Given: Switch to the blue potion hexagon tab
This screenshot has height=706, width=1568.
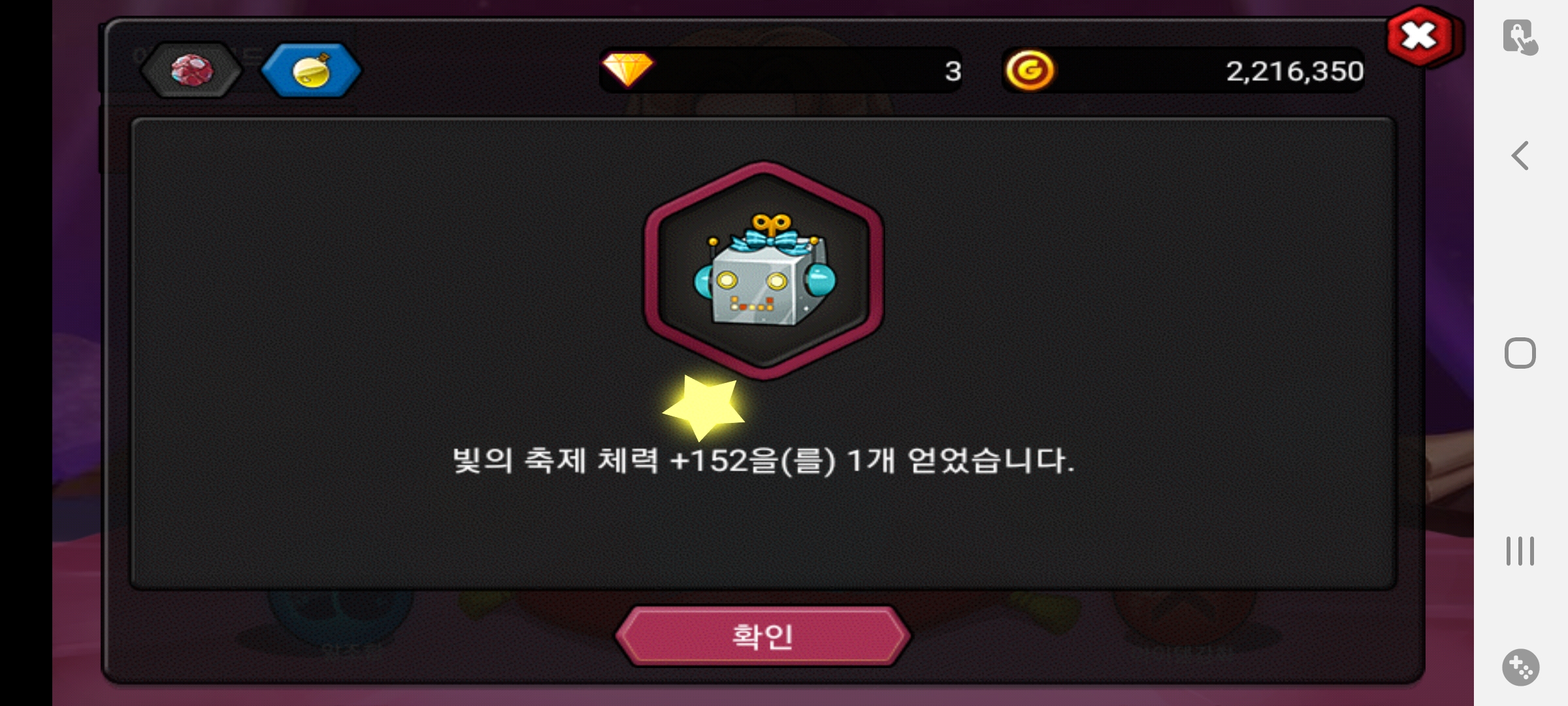Looking at the screenshot, I should [x=311, y=70].
